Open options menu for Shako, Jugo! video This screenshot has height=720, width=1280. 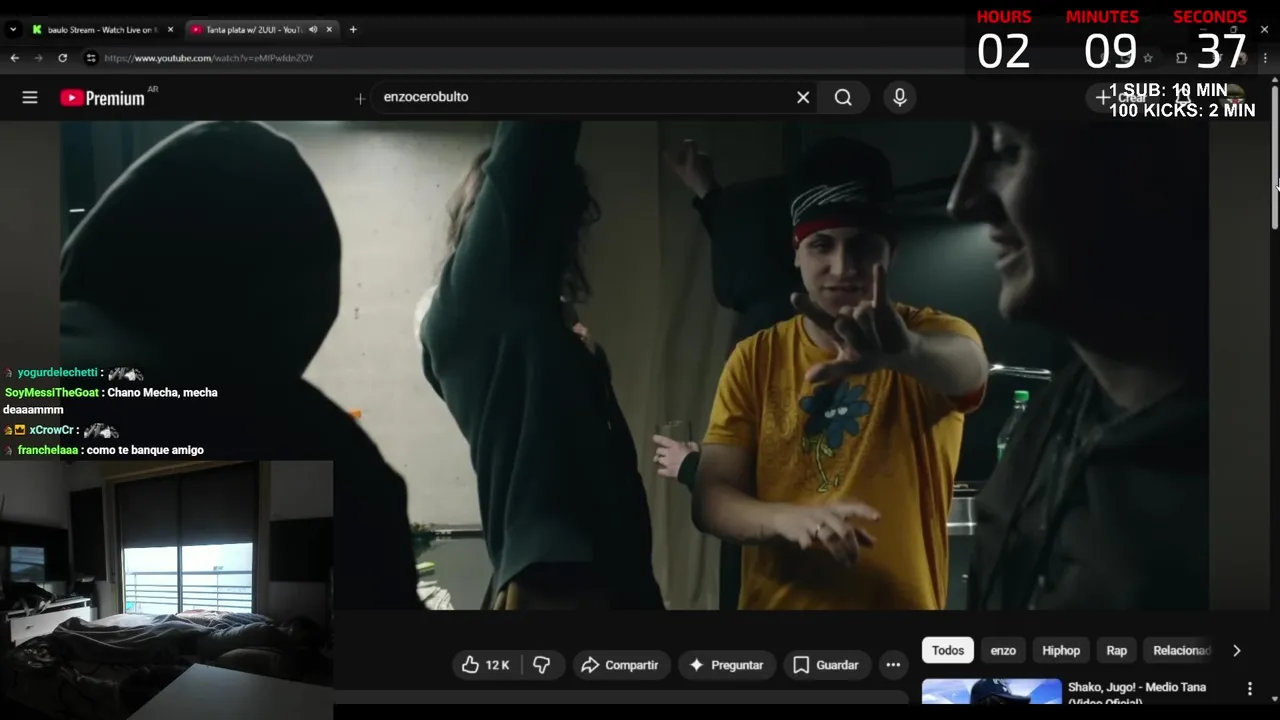pos(1249,688)
